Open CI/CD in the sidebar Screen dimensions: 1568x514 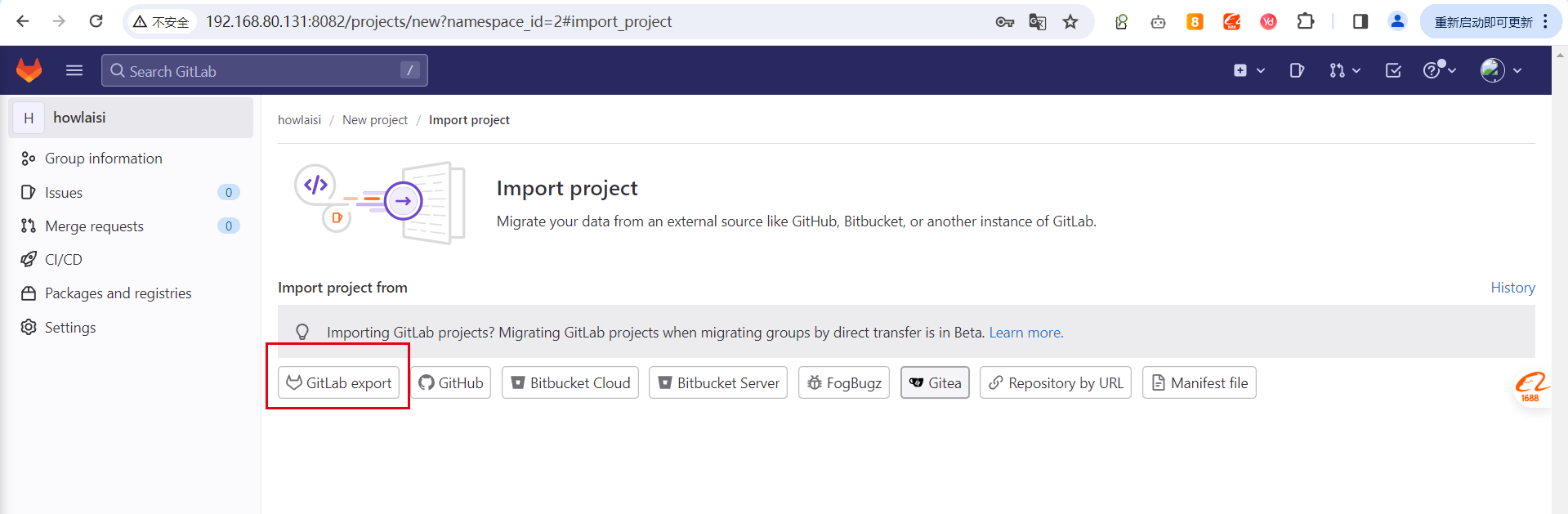coord(63,259)
